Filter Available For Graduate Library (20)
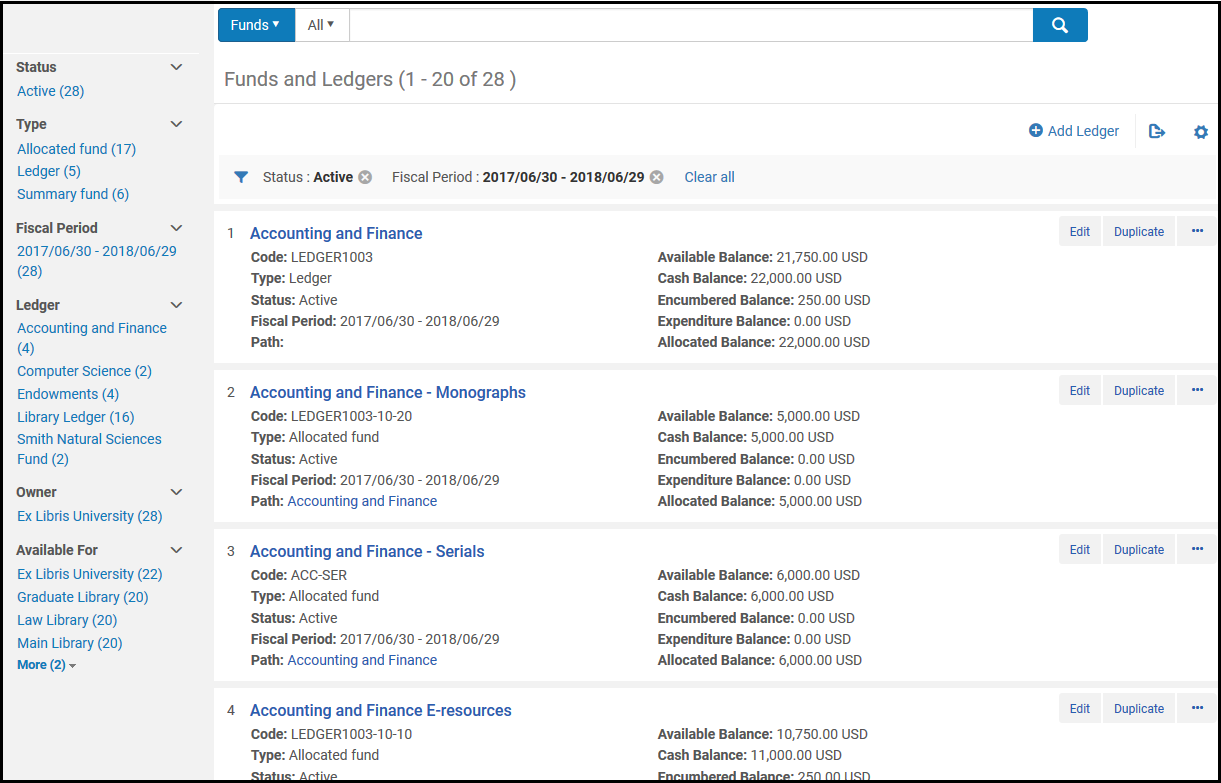Screen dimensions: 1221x783 (x=82, y=597)
